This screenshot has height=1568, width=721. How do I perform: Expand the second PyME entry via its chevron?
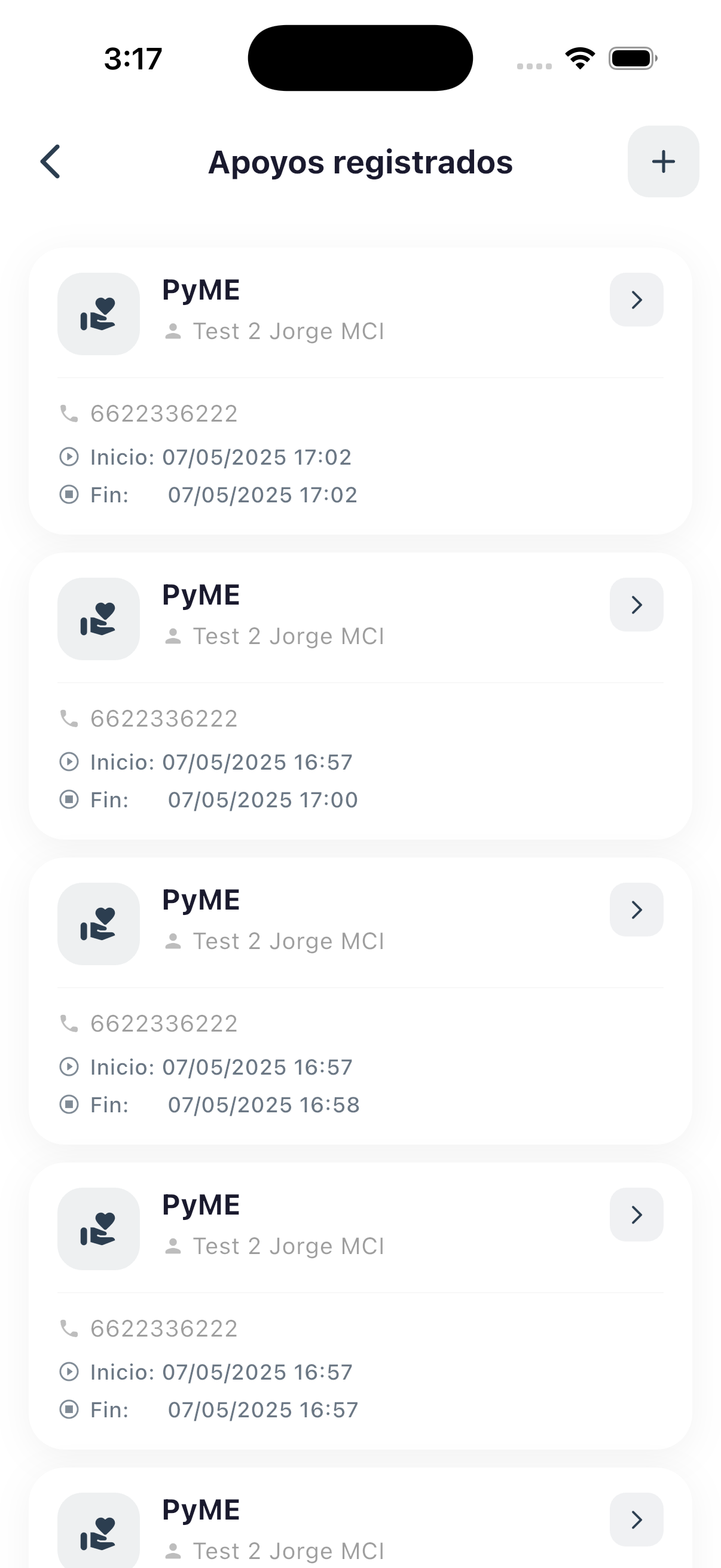637,605
